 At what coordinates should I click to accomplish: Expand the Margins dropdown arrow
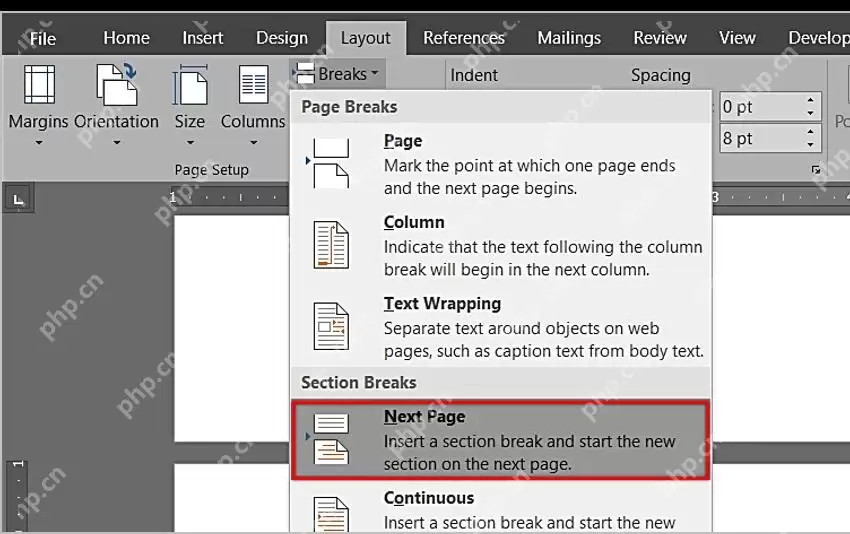[38, 143]
